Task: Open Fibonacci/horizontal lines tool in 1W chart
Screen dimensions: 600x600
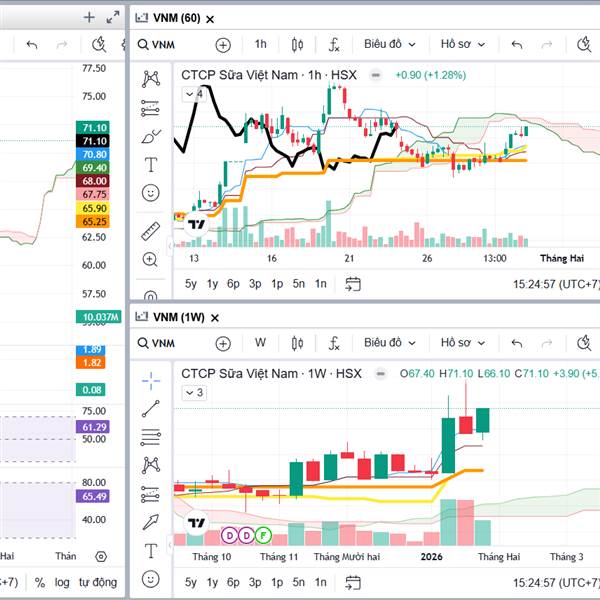Action: tap(150, 437)
